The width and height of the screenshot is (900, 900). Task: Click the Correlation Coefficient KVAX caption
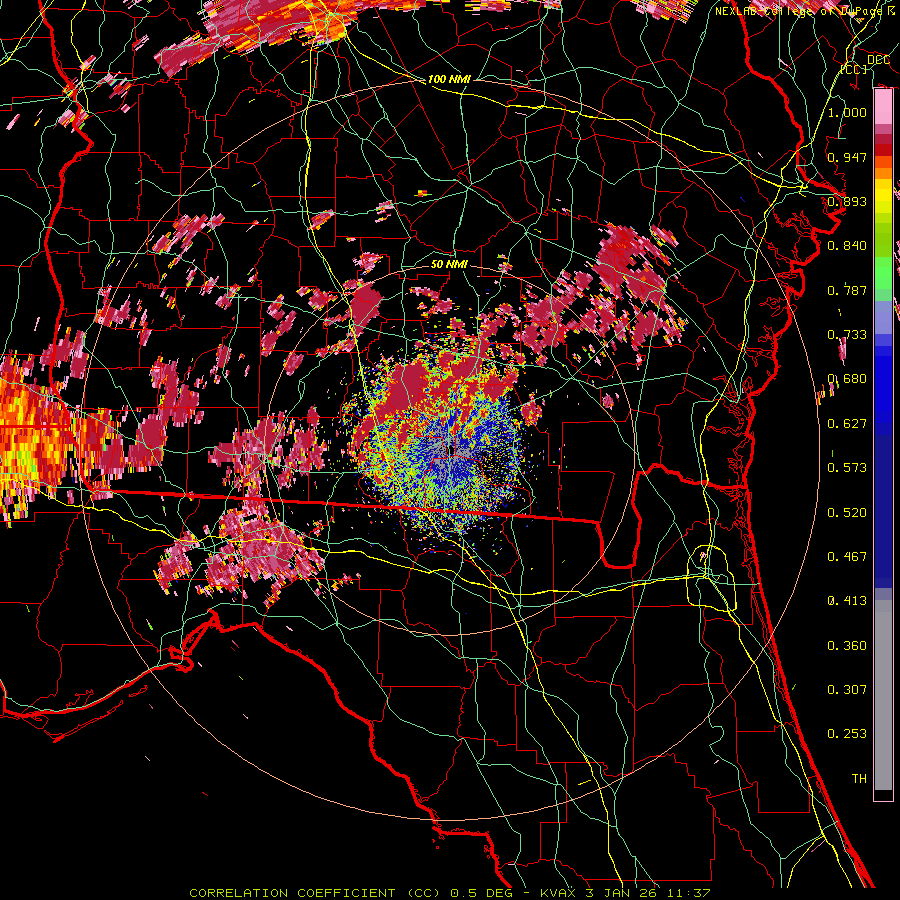tap(450, 893)
